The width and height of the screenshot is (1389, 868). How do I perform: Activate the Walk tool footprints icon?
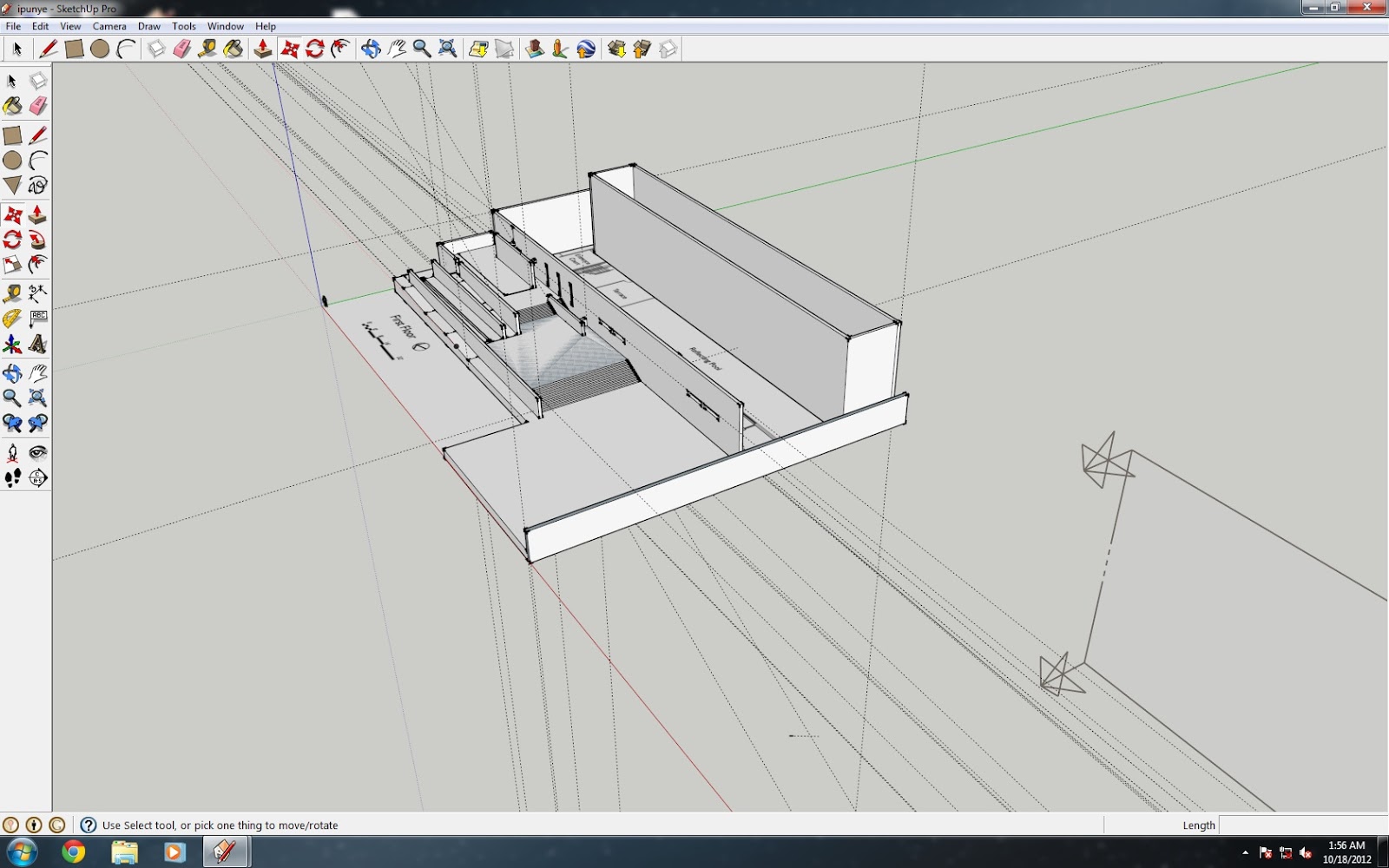(12, 477)
